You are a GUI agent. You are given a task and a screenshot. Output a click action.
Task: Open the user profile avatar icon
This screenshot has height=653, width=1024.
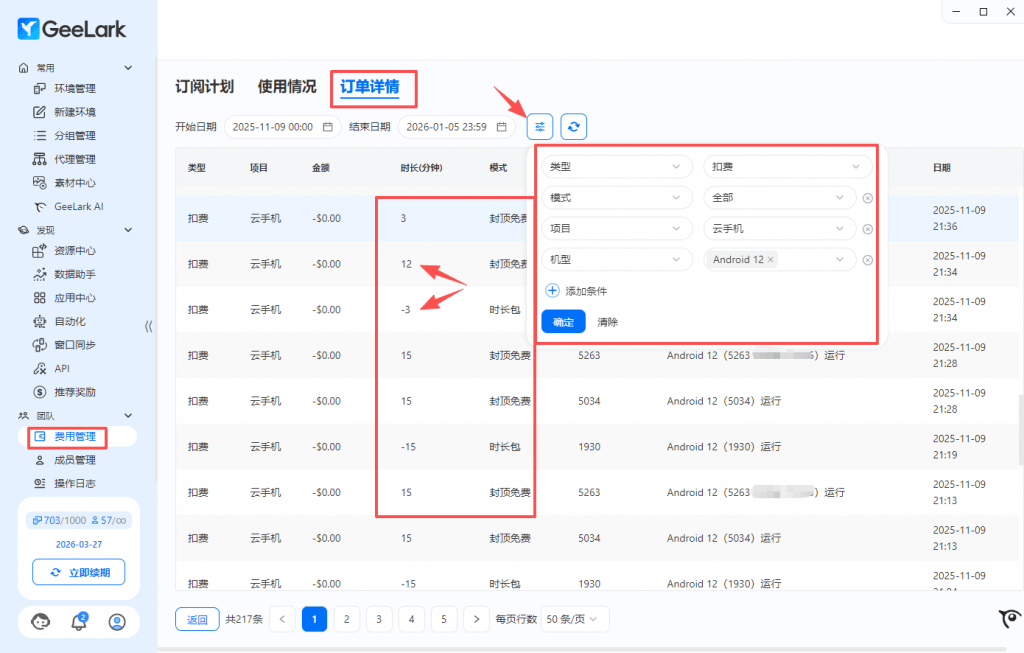pyautogui.click(x=117, y=622)
